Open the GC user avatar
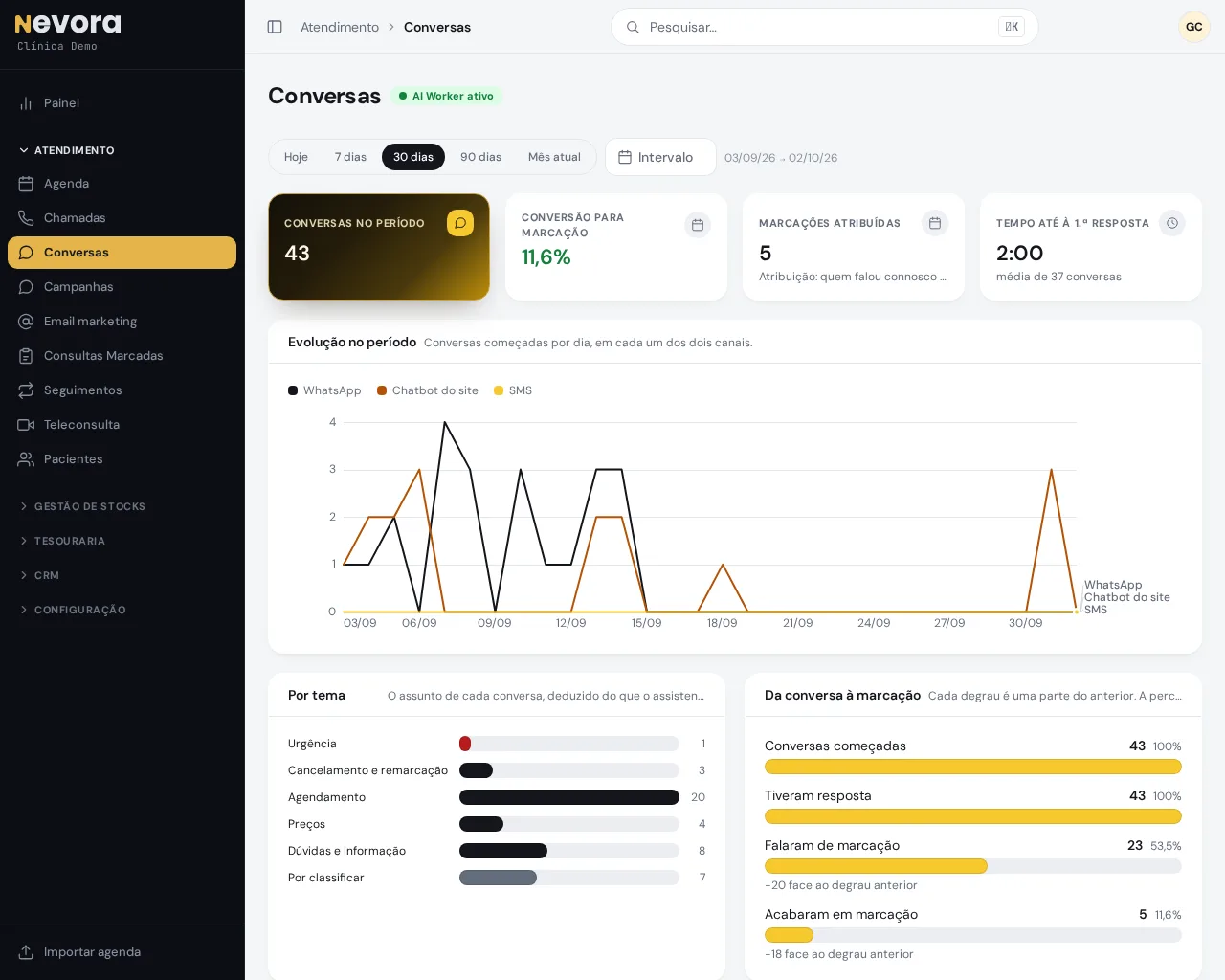 click(1194, 27)
